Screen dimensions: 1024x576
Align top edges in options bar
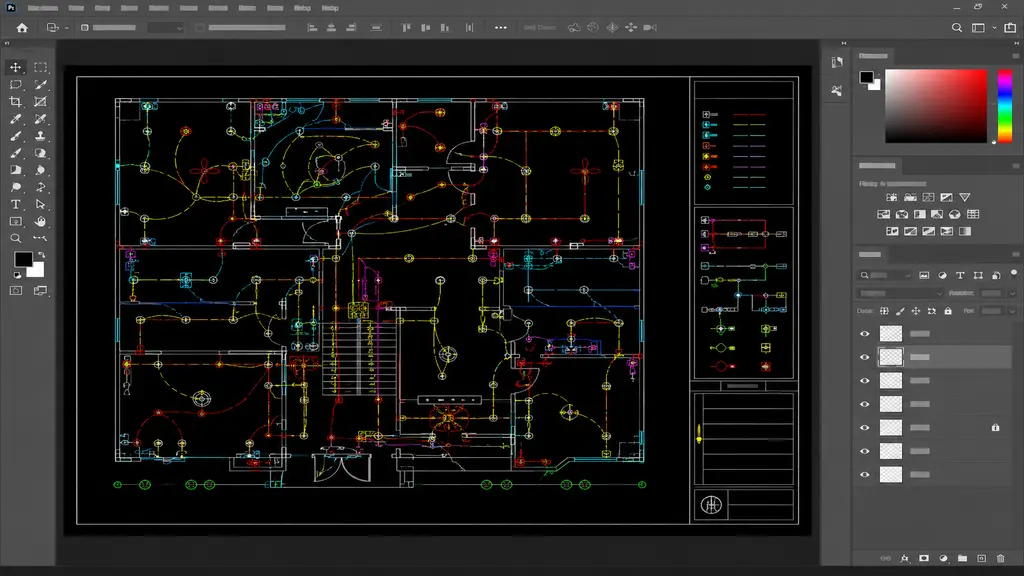pos(406,27)
